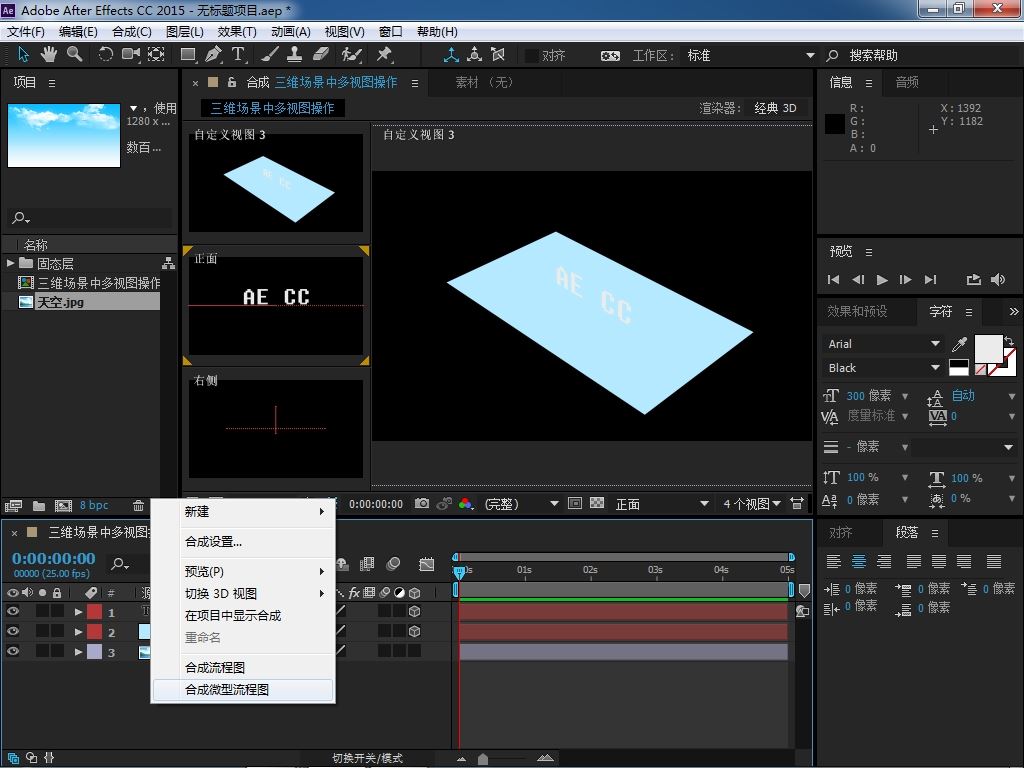The height and width of the screenshot is (768, 1024).
Task: Open the 文件(F) menu
Action: [x=26, y=31]
